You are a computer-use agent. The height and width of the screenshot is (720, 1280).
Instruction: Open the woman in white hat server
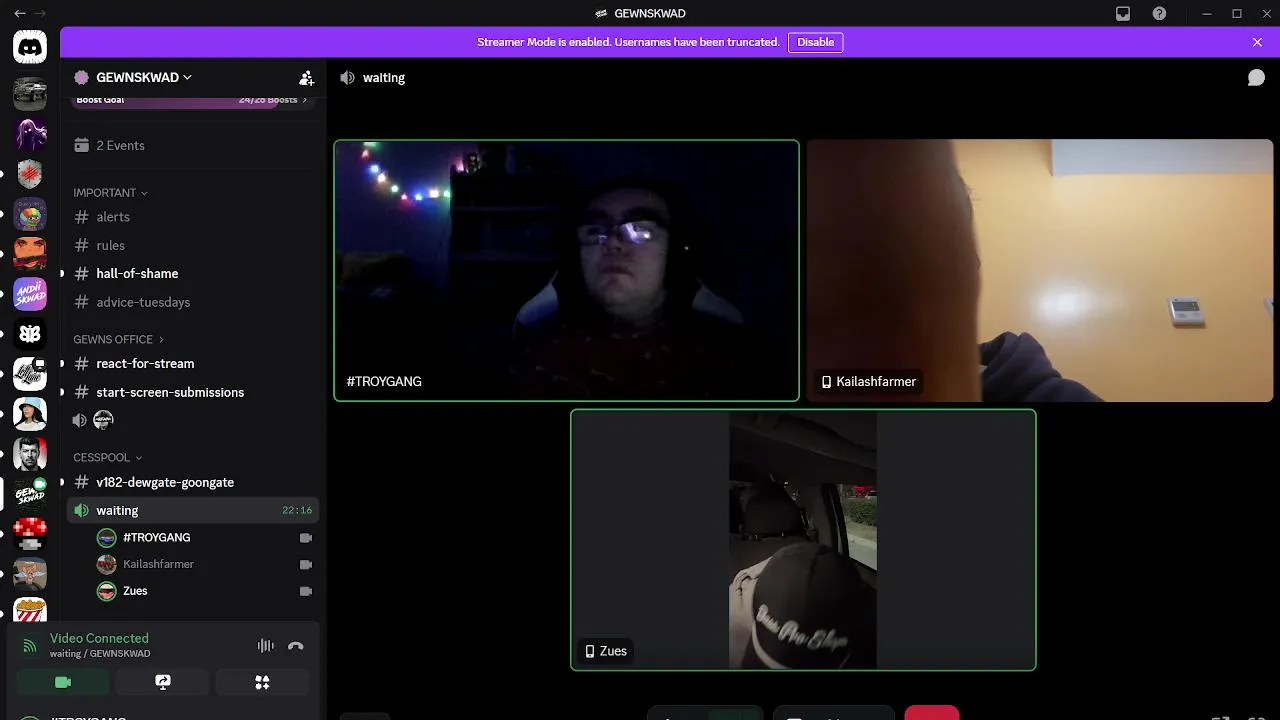point(30,414)
